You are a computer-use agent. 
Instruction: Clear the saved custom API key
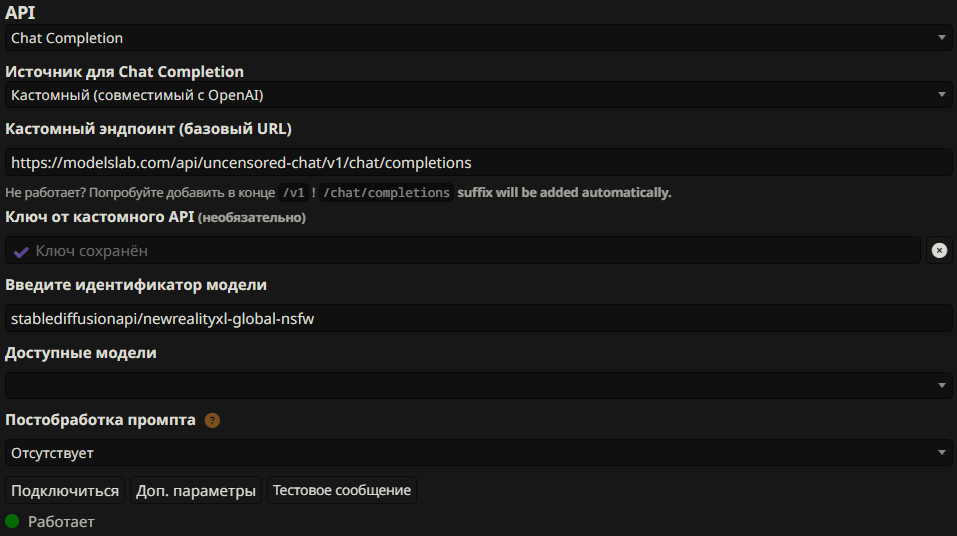point(939,250)
